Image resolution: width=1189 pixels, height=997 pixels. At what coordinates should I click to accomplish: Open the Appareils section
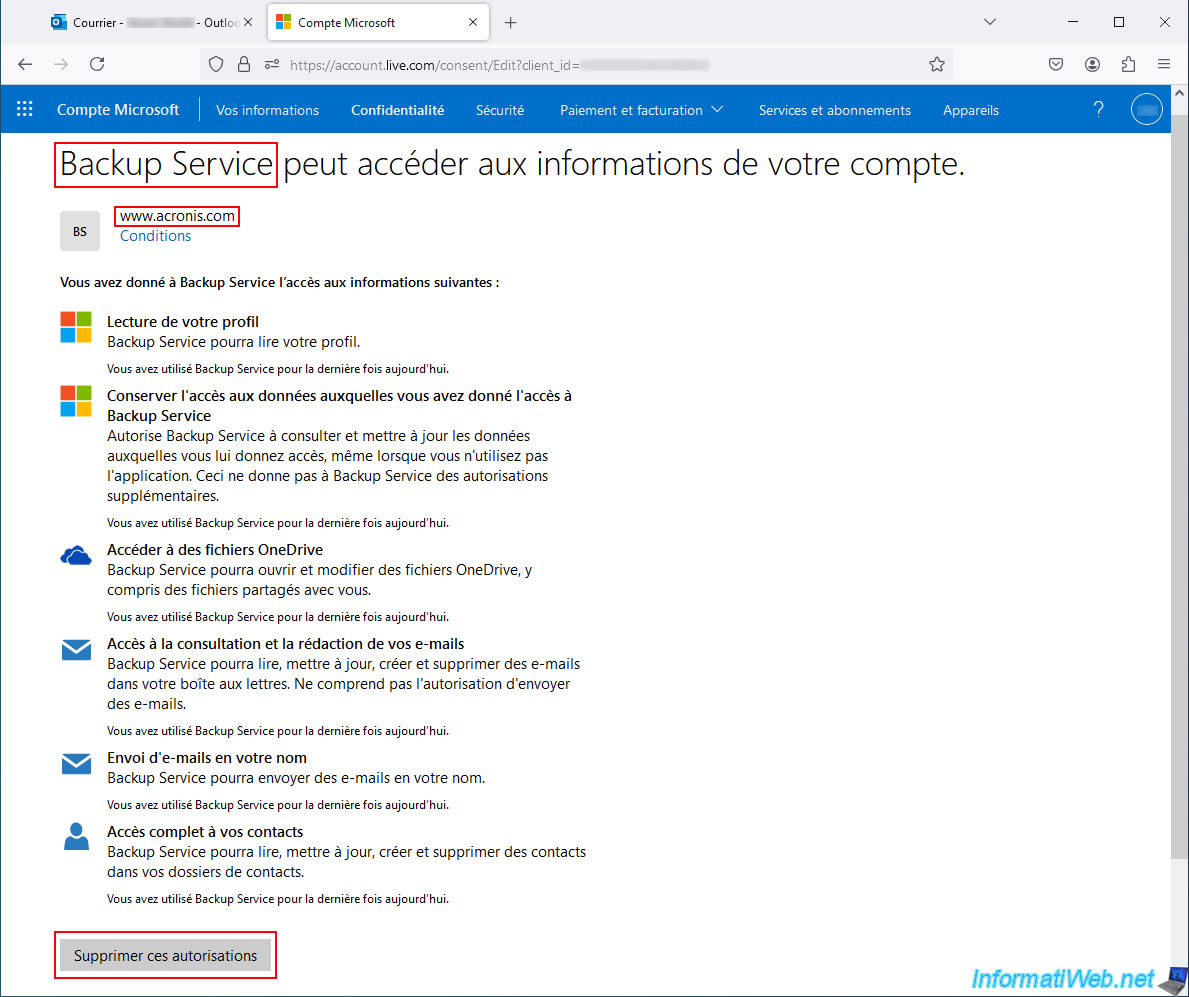[x=971, y=110]
